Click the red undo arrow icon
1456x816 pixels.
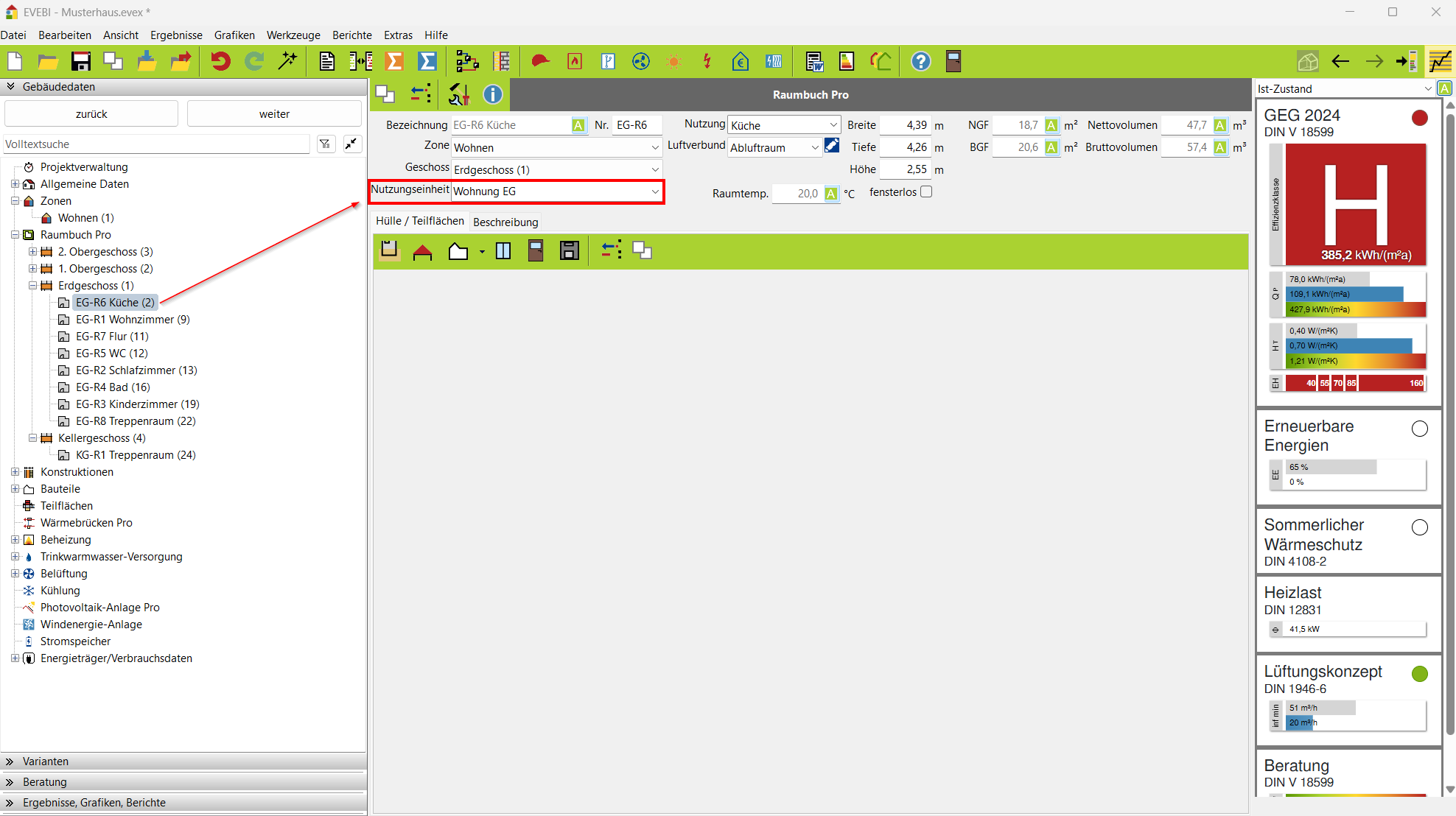pyautogui.click(x=220, y=61)
